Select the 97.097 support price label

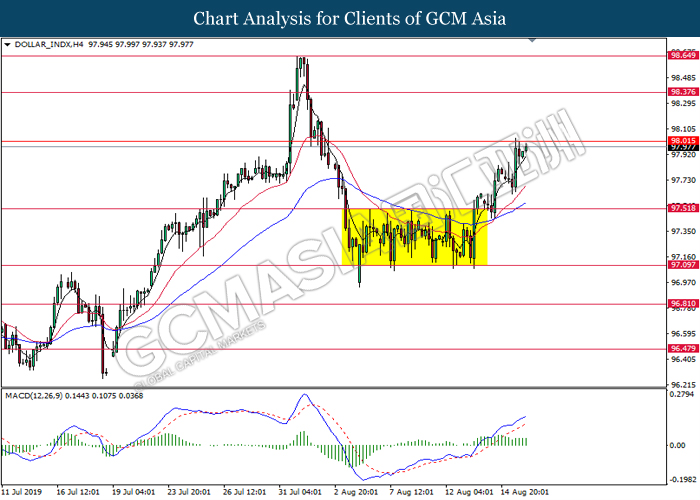click(683, 265)
